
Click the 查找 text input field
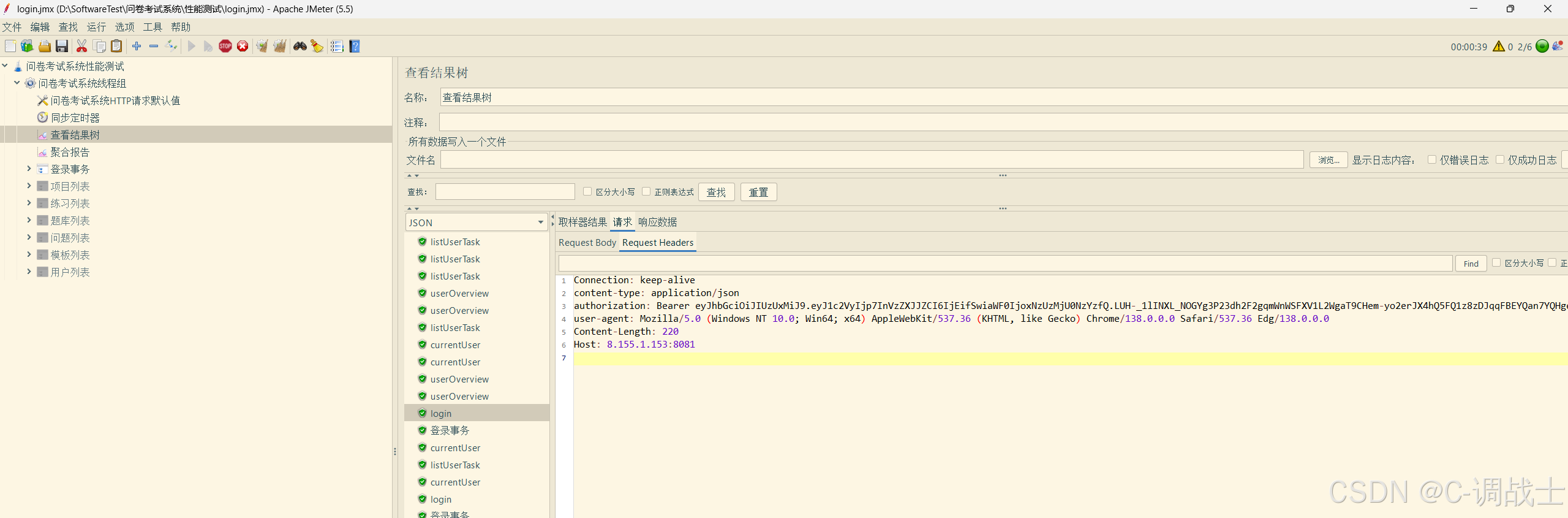(x=505, y=192)
